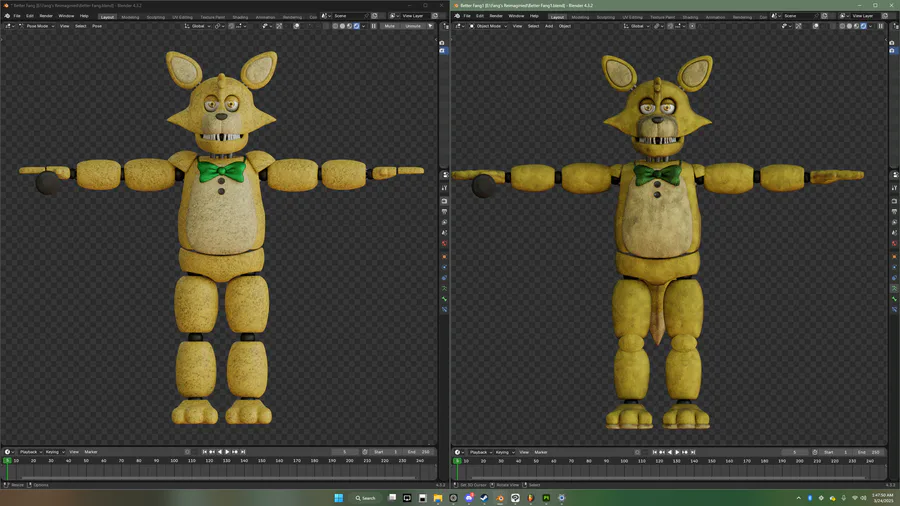
Task: Open the Texture Paint workspace tab in the right window
Action: pyautogui.click(x=662, y=17)
